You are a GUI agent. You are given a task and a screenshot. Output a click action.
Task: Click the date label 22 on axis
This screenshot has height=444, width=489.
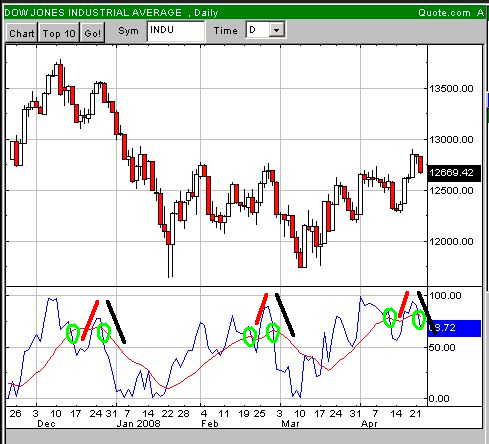pyautogui.click(x=167, y=414)
